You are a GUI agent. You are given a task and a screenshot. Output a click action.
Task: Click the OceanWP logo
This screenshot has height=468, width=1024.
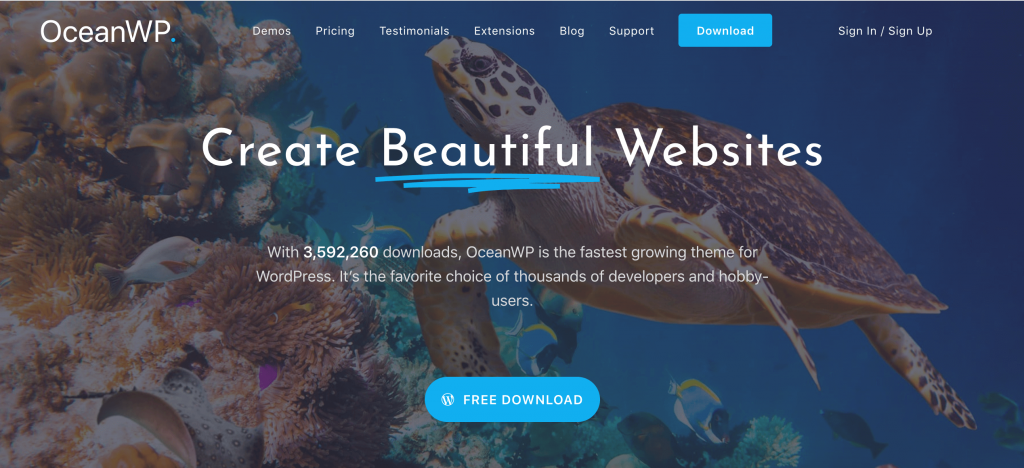[108, 31]
